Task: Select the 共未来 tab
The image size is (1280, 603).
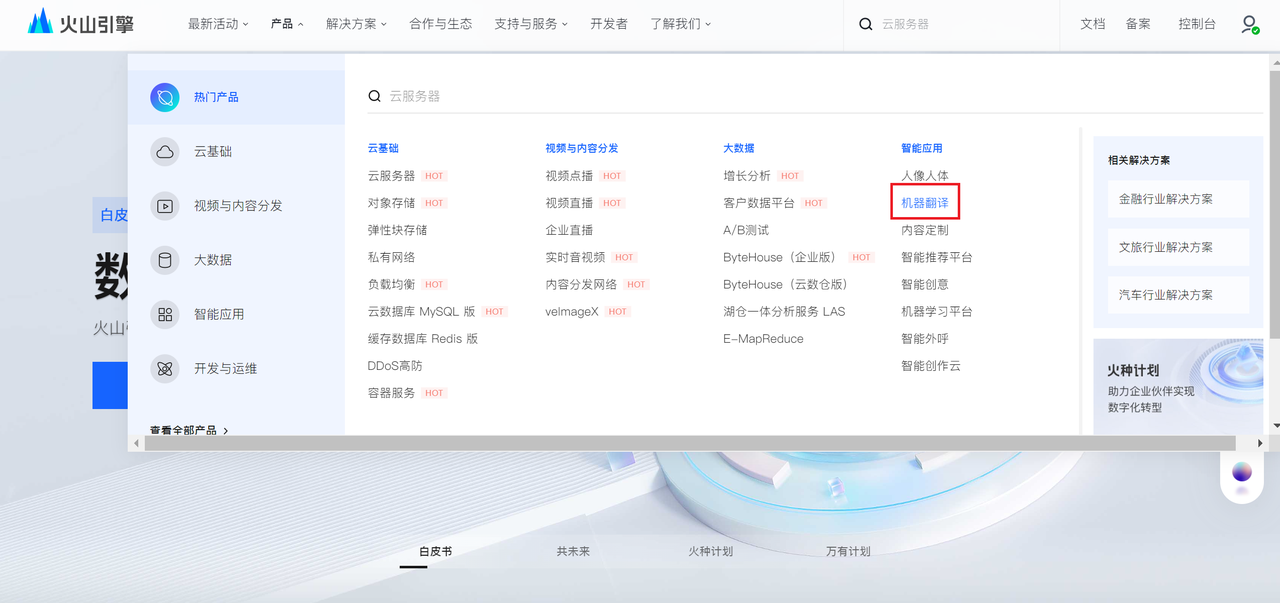Action: tap(573, 551)
